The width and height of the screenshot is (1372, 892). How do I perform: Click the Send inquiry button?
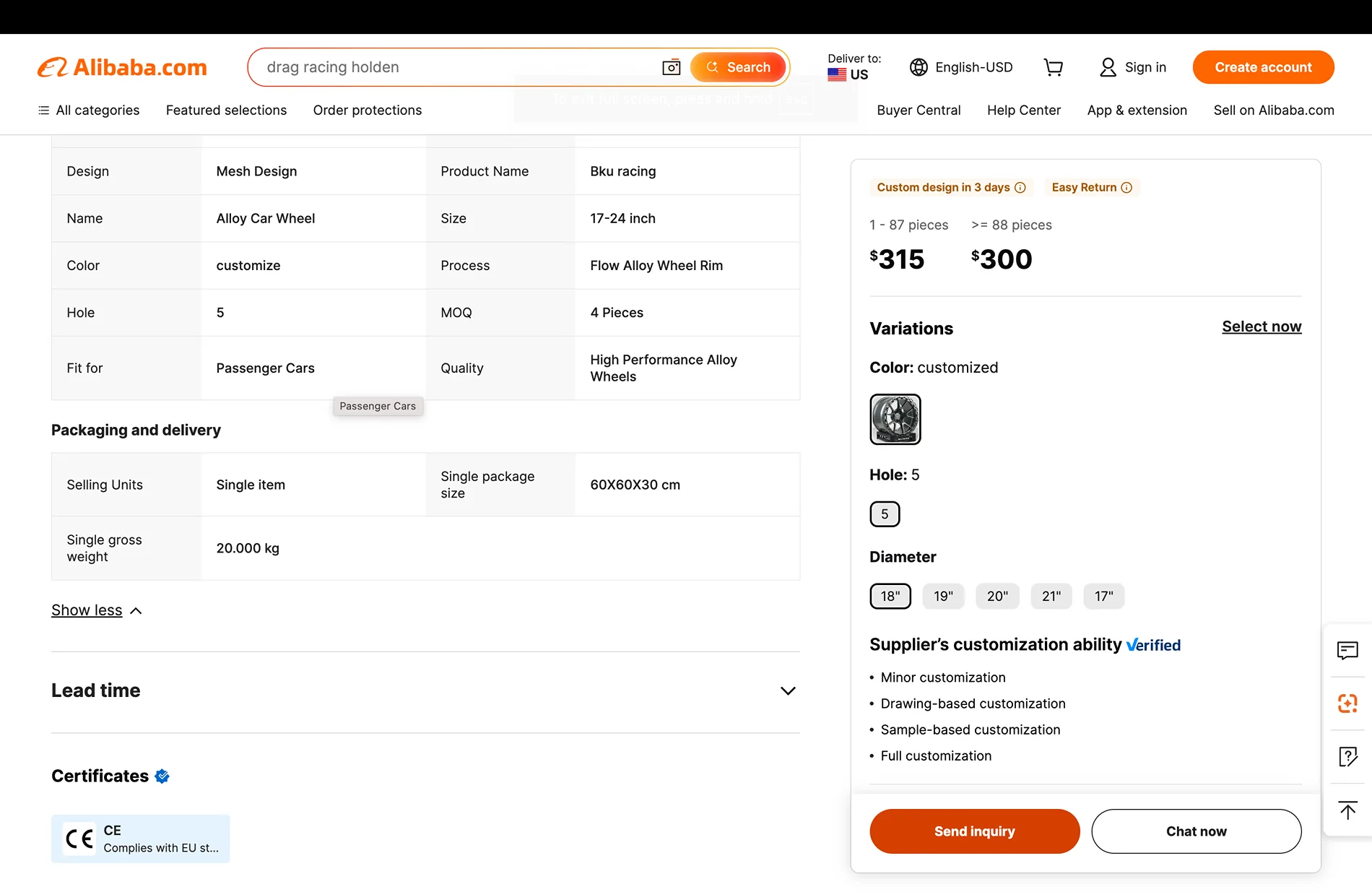[975, 831]
